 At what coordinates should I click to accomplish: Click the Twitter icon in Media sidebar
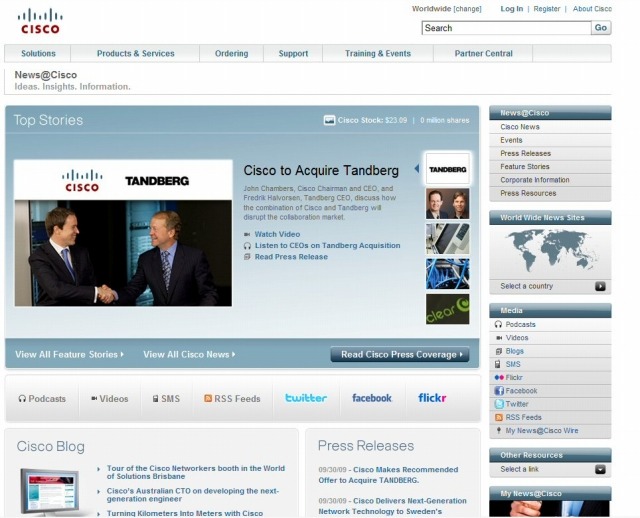[499, 404]
